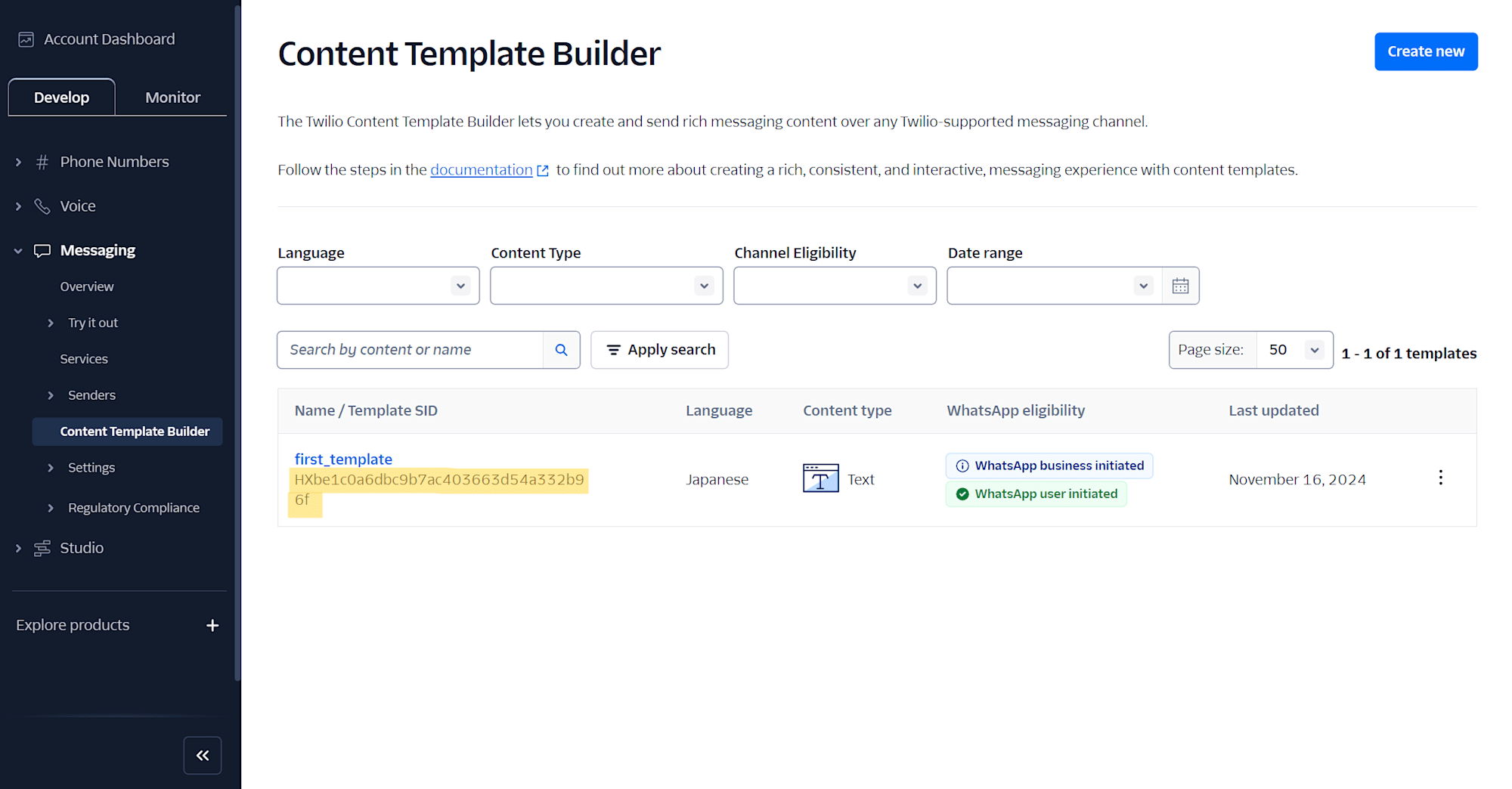Click the Messaging sidebar label
Image resolution: width=1512 pixels, height=789 pixels.
point(98,251)
